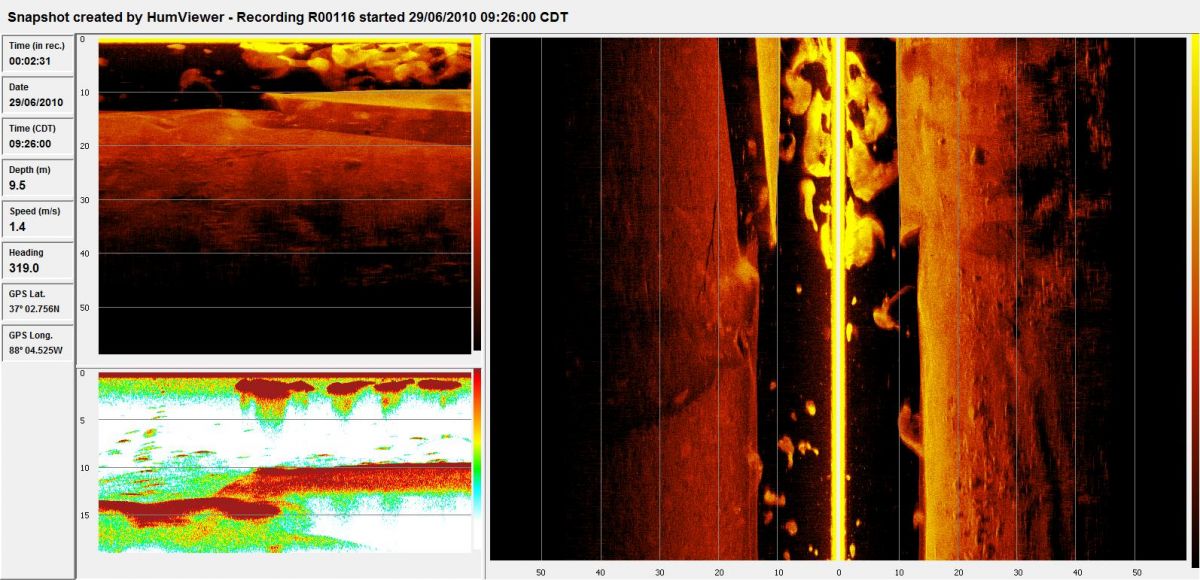Click the GPS Lat. coordinate box
Viewport: 1200px width, 580px height.
[38, 302]
